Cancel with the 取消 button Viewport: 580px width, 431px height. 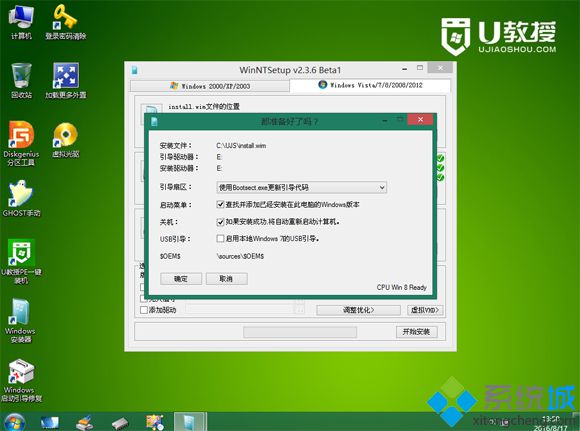point(226,279)
